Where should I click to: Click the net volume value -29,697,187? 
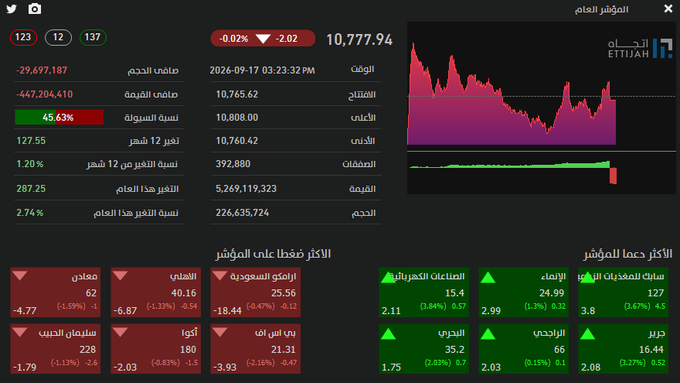coord(42,70)
